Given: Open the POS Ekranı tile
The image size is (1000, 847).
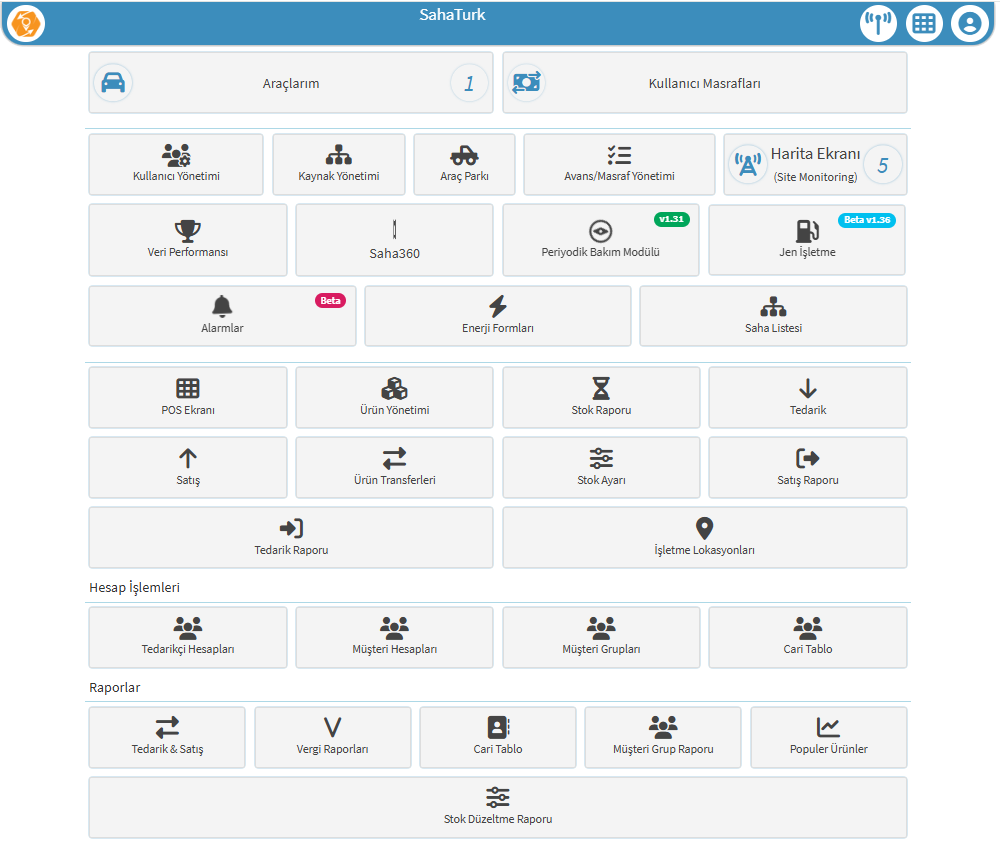Looking at the screenshot, I should coord(188,397).
